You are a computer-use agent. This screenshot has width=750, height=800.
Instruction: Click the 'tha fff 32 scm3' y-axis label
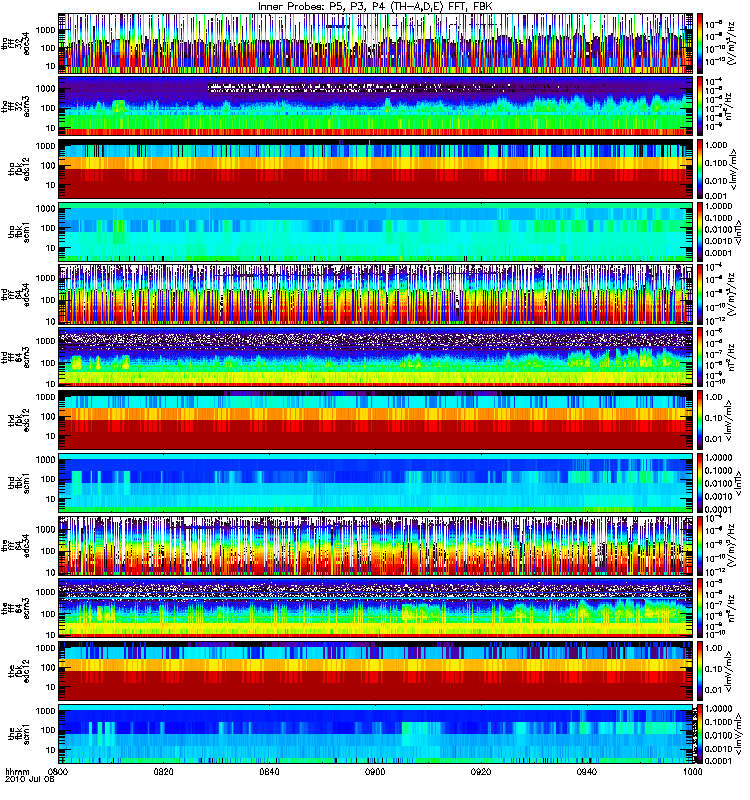tap(15, 106)
